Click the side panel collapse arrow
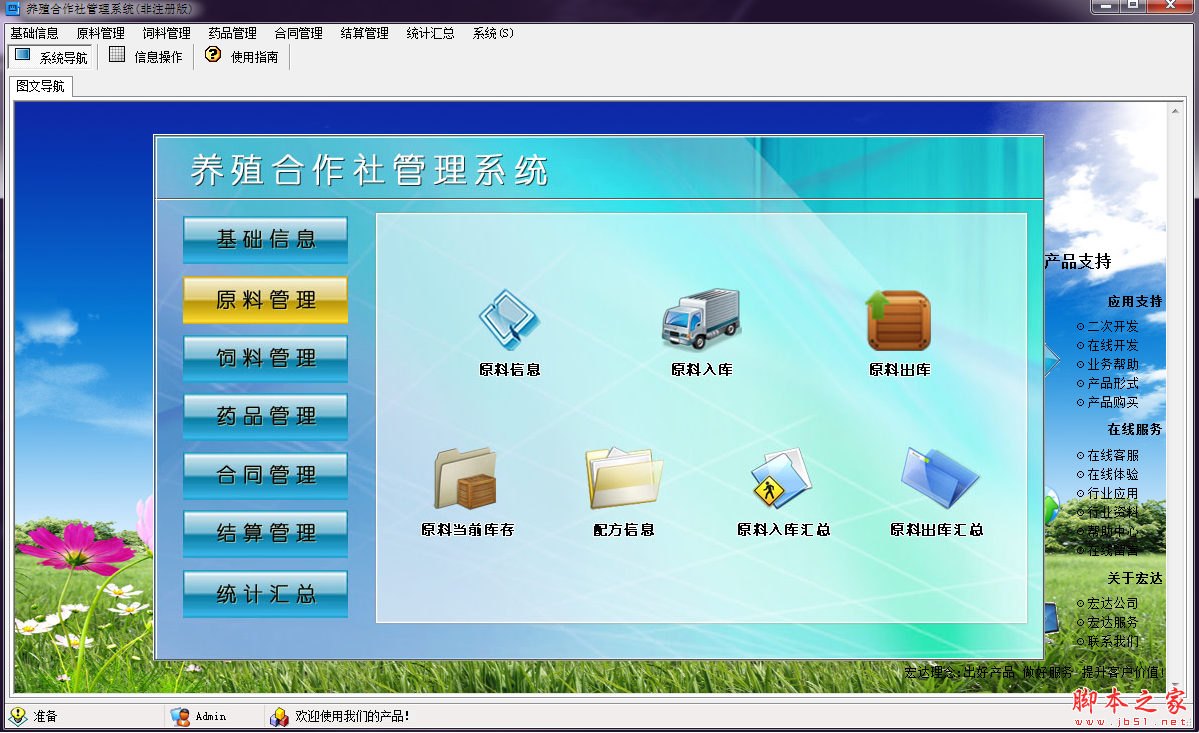The image size is (1199, 733). tap(1052, 359)
